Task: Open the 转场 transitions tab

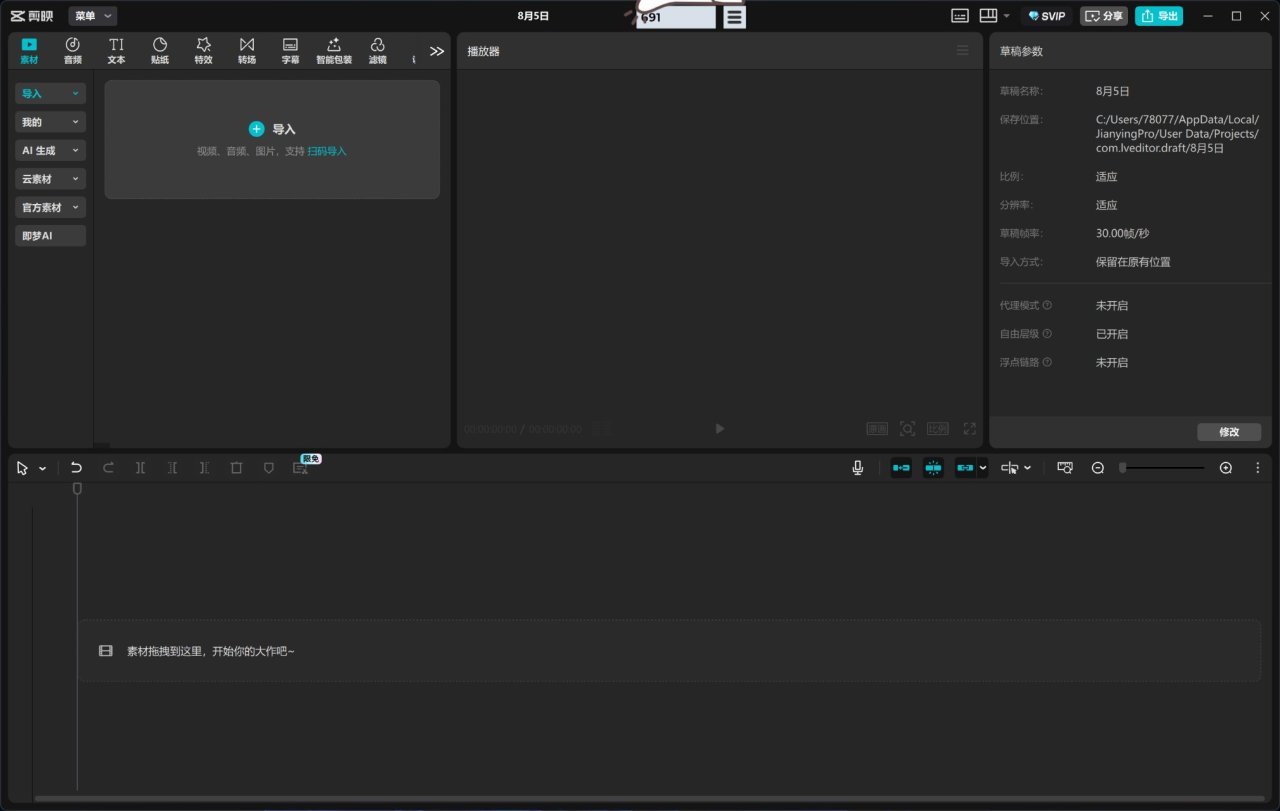Action: tap(247, 51)
